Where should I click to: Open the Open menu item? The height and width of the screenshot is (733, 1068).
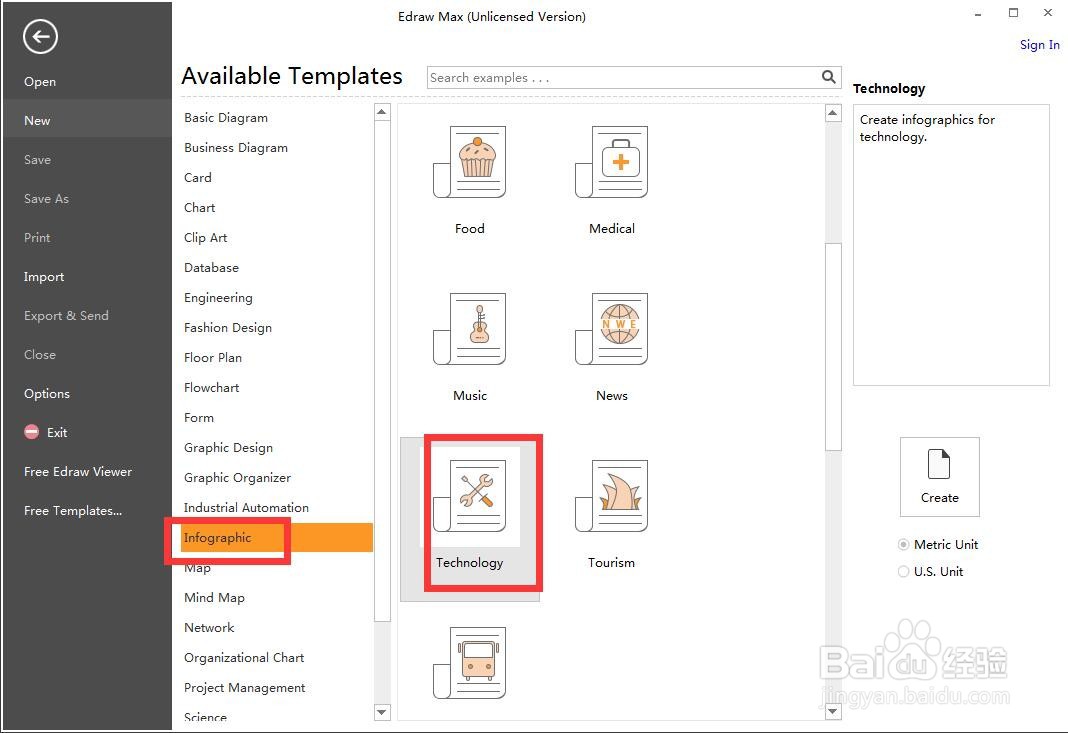40,82
